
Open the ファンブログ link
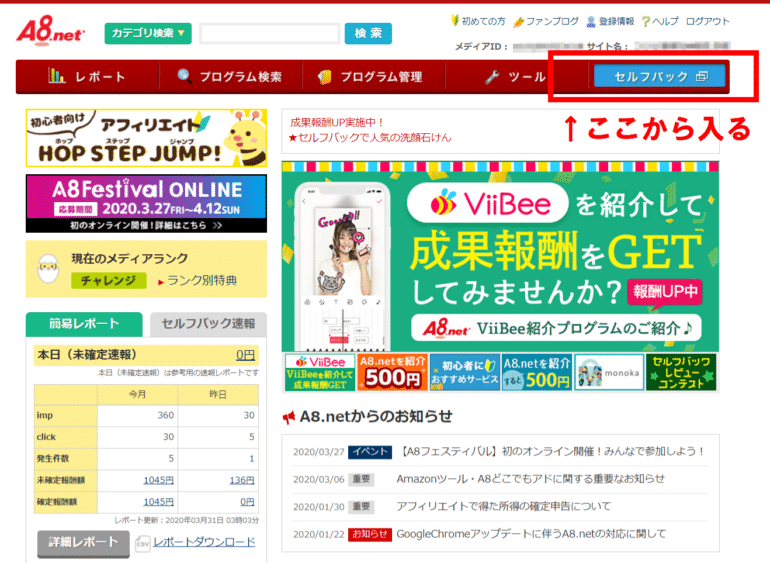(552, 21)
